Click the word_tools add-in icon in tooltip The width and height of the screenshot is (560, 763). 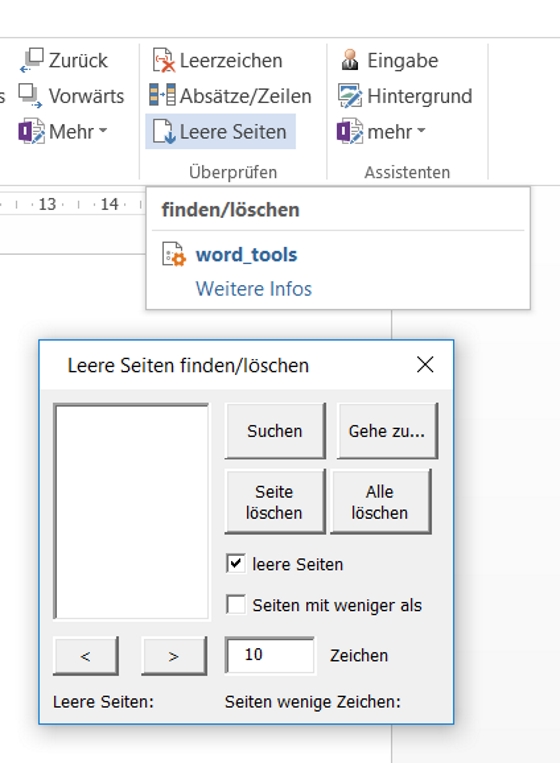click(x=174, y=254)
